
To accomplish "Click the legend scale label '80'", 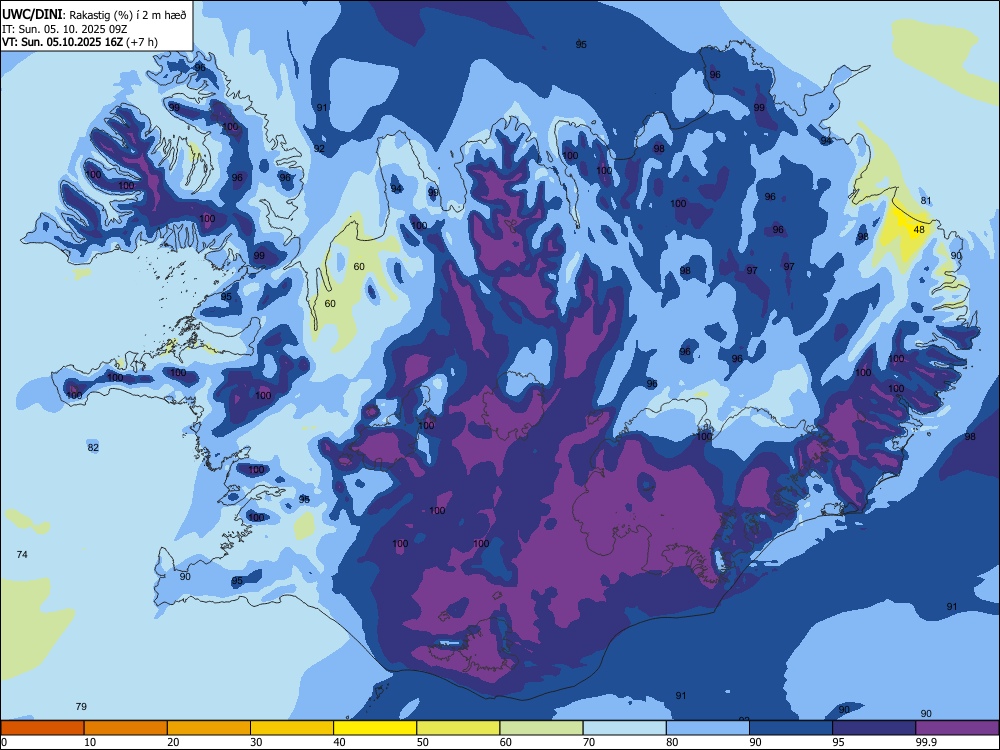I will (672, 742).
